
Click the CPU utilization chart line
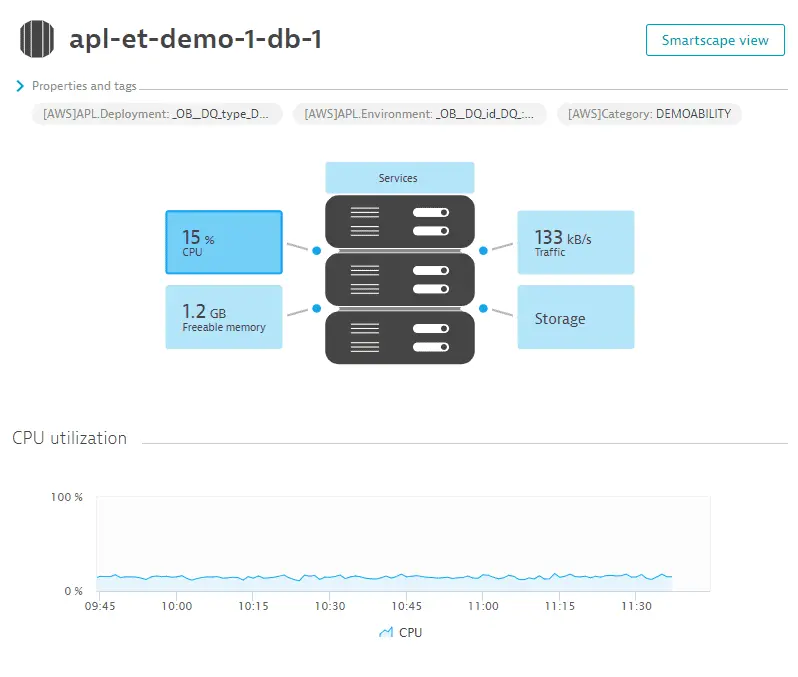coord(384,577)
